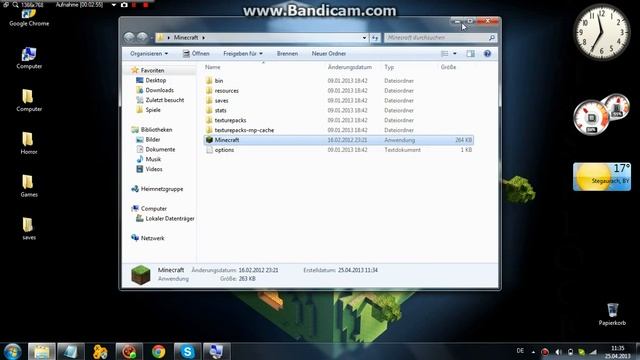
Task: Click the refresh button next to address bar
Action: tap(375, 38)
